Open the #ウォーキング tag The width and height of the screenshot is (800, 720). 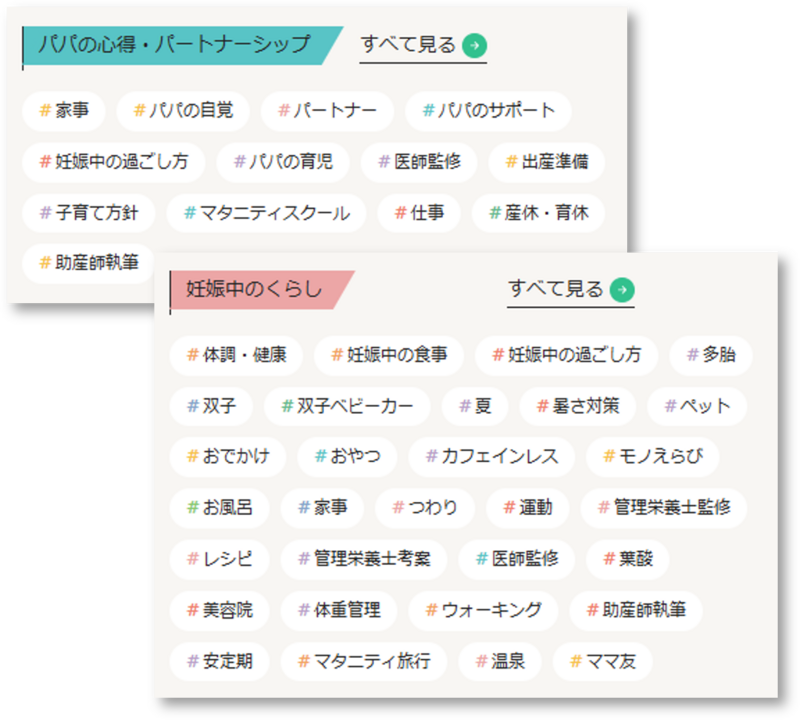pyautogui.click(x=483, y=610)
